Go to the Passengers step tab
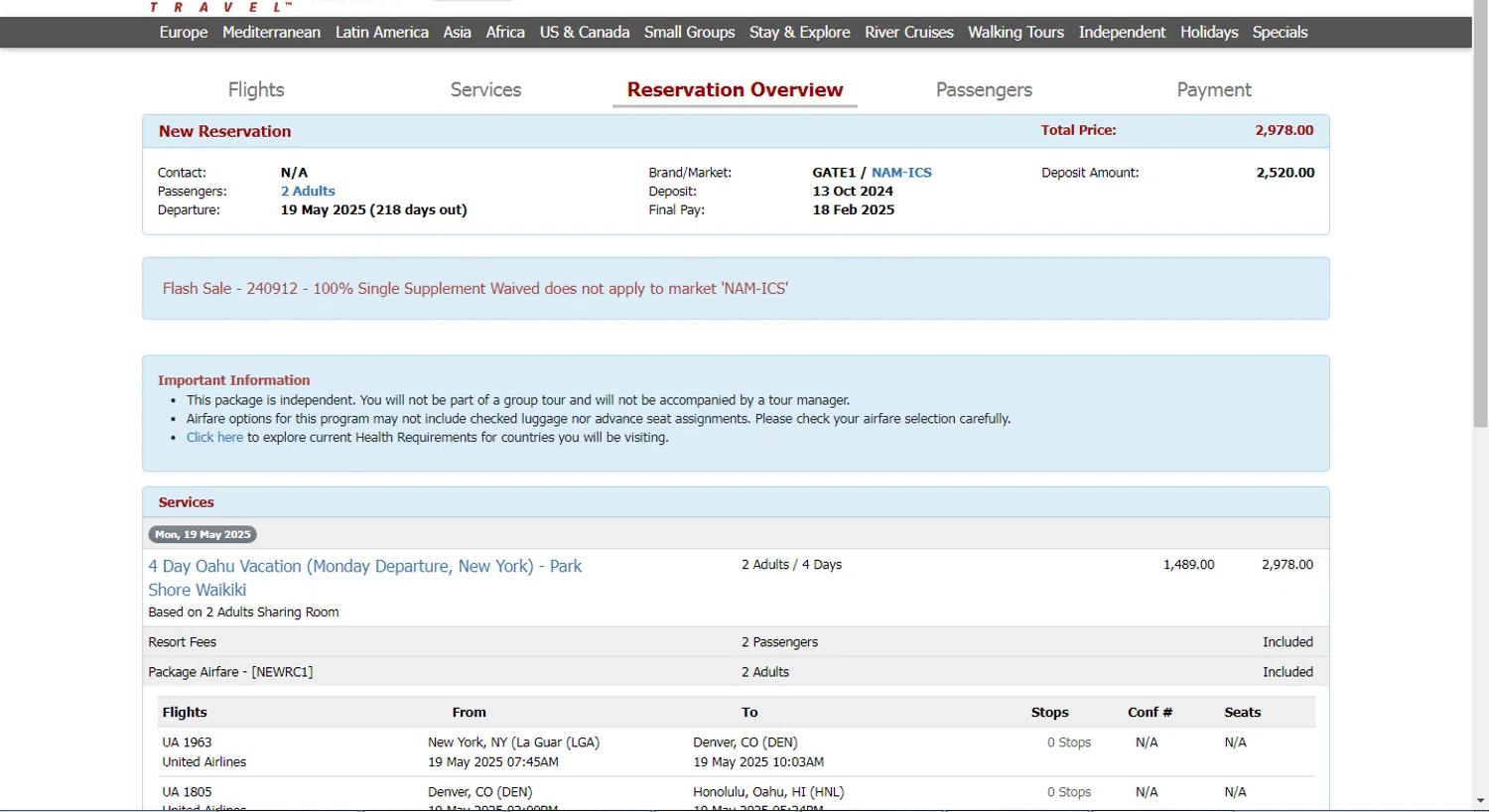Screen dimensions: 1489x812 984,89
